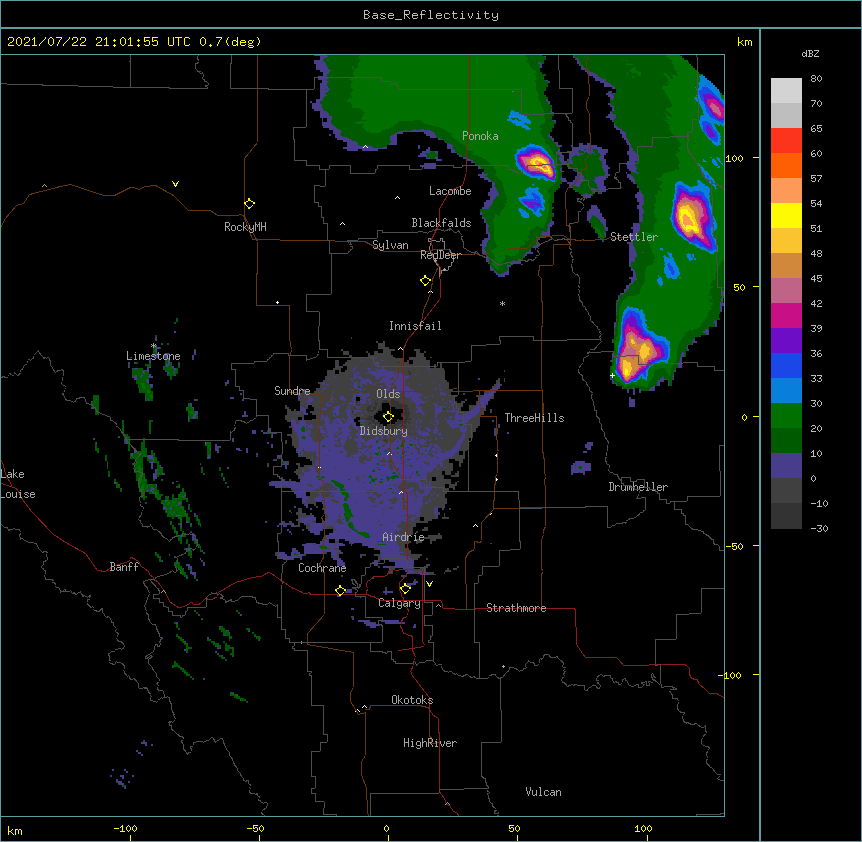Screen dimensions: 862x842
Task: Select the yellow diamond marker below Cochrane
Action: point(340,591)
